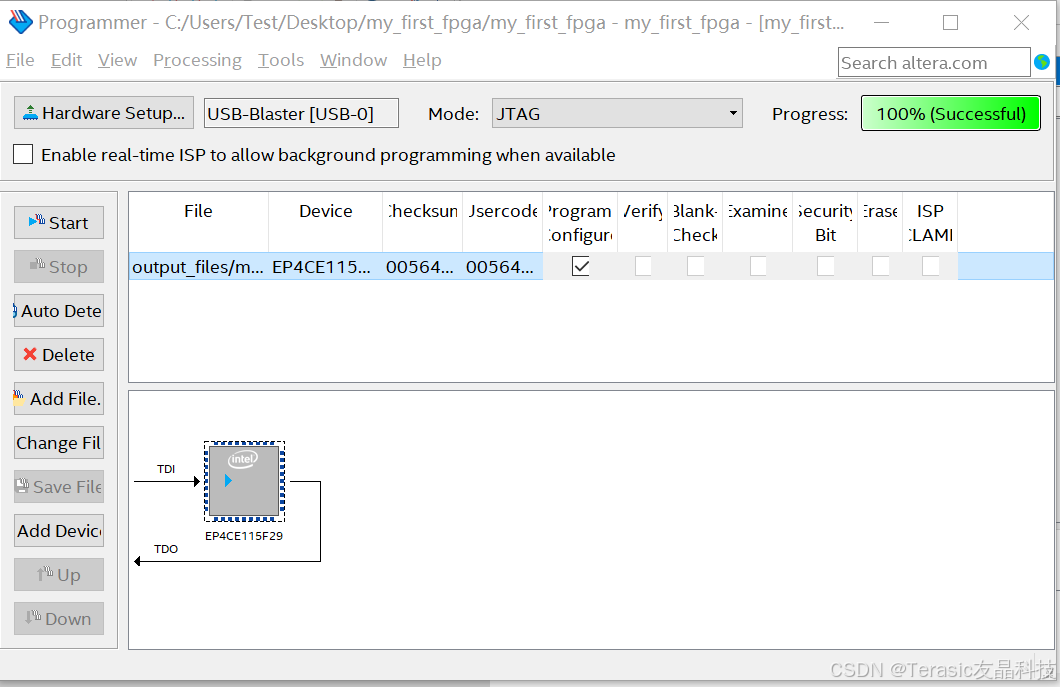
Task: Enable the ISP CLAMP checkbox
Action: (x=930, y=266)
